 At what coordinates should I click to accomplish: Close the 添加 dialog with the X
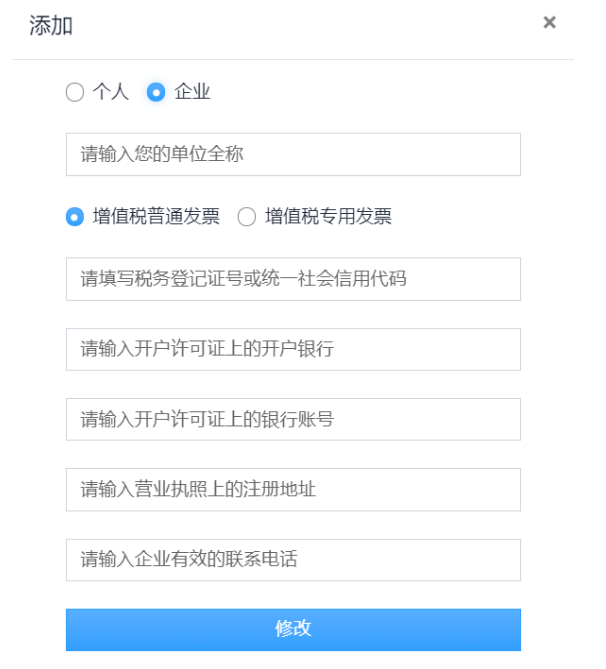(549, 23)
